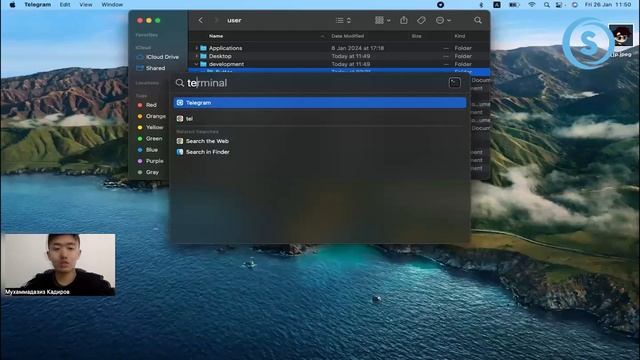The height and width of the screenshot is (360, 640).
Task: Open the View menu
Action: pos(86,4)
